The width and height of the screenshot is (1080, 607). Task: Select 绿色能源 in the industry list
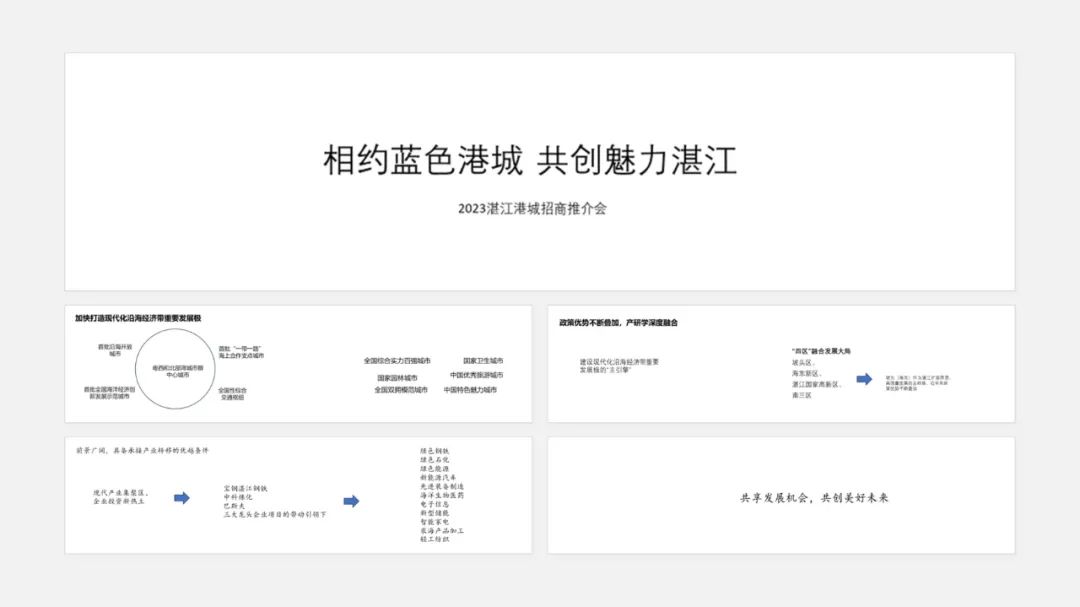tap(435, 469)
